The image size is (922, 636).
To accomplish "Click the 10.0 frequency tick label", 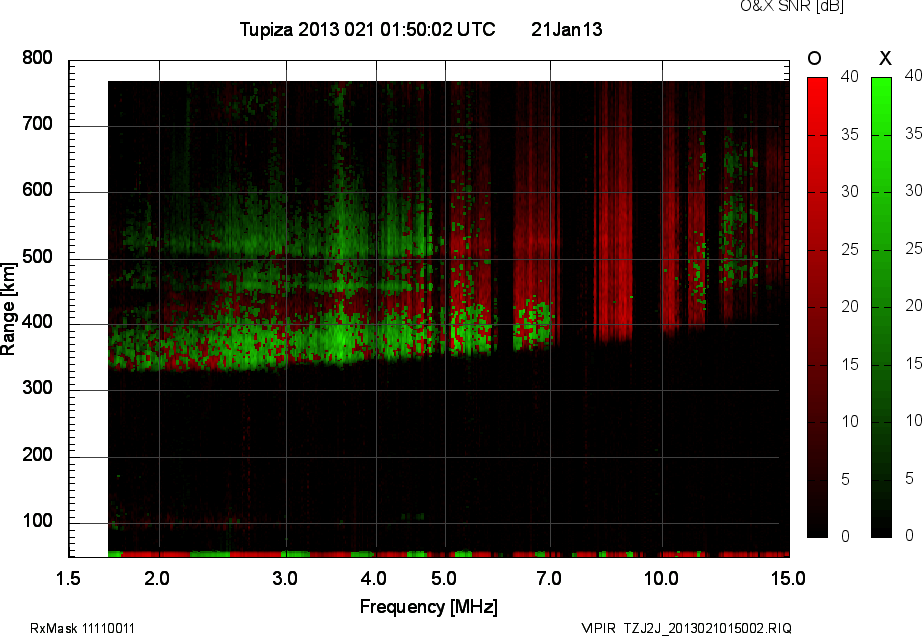I will tap(661, 578).
